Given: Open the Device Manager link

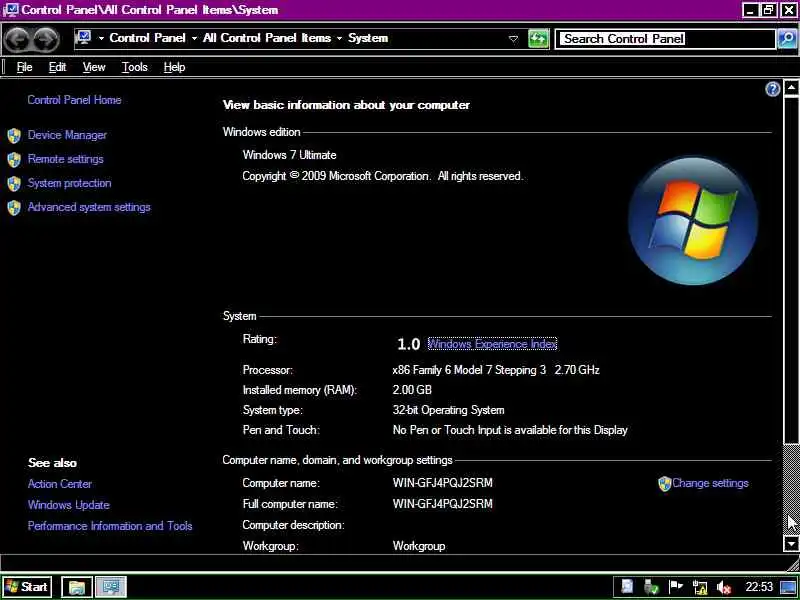Looking at the screenshot, I should click(x=67, y=135).
